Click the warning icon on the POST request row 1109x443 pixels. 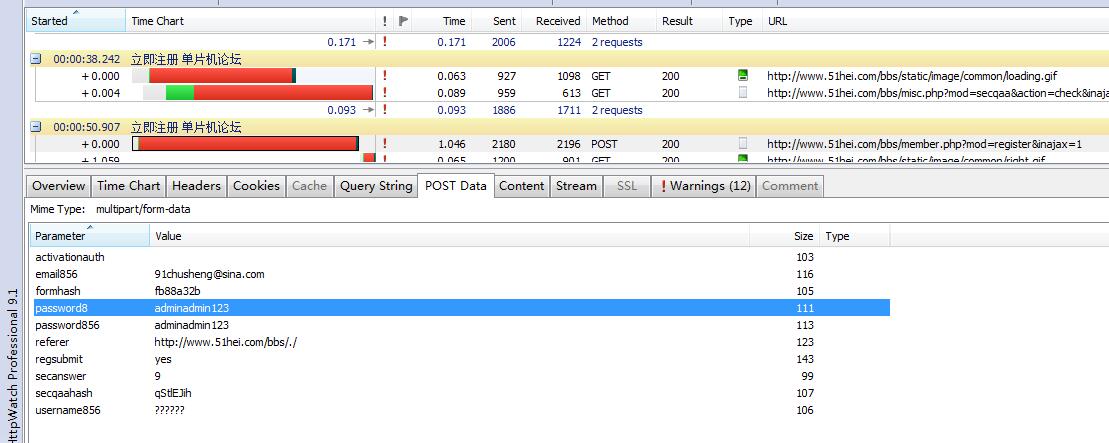point(384,144)
